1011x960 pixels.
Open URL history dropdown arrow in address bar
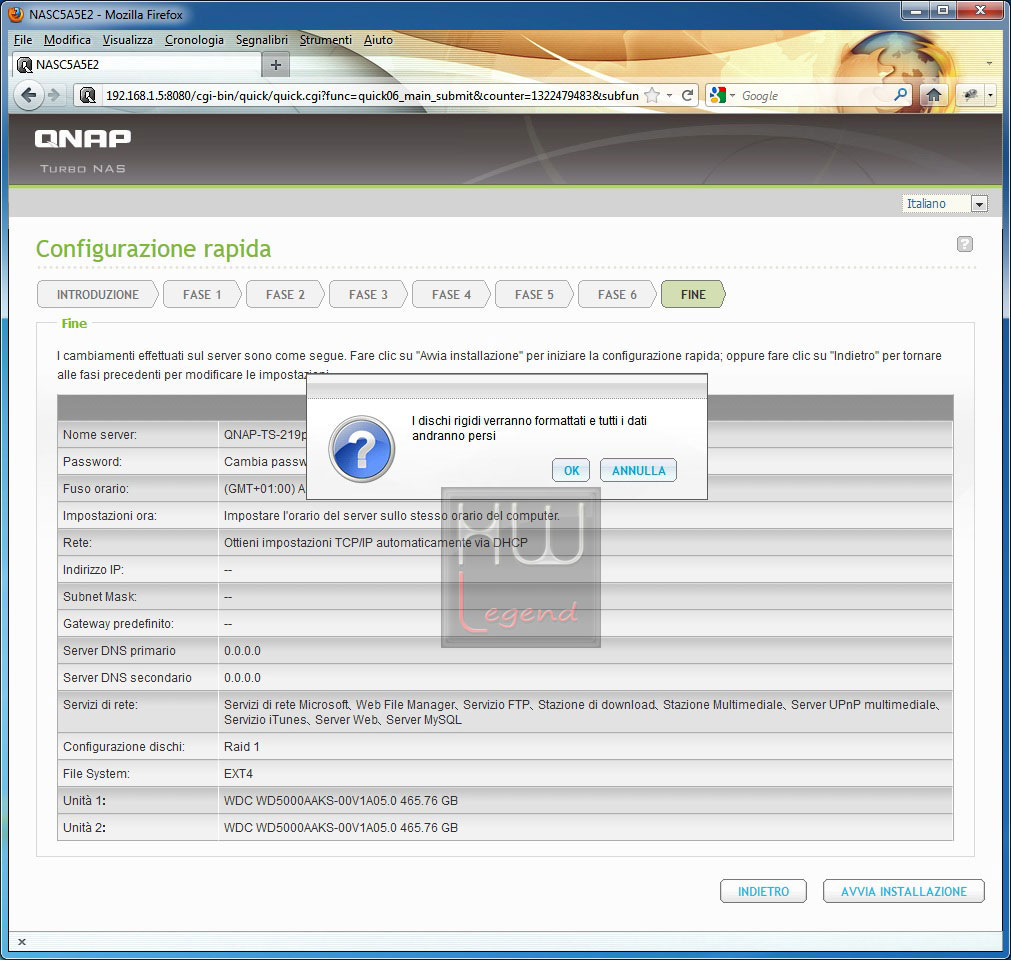[x=669, y=95]
